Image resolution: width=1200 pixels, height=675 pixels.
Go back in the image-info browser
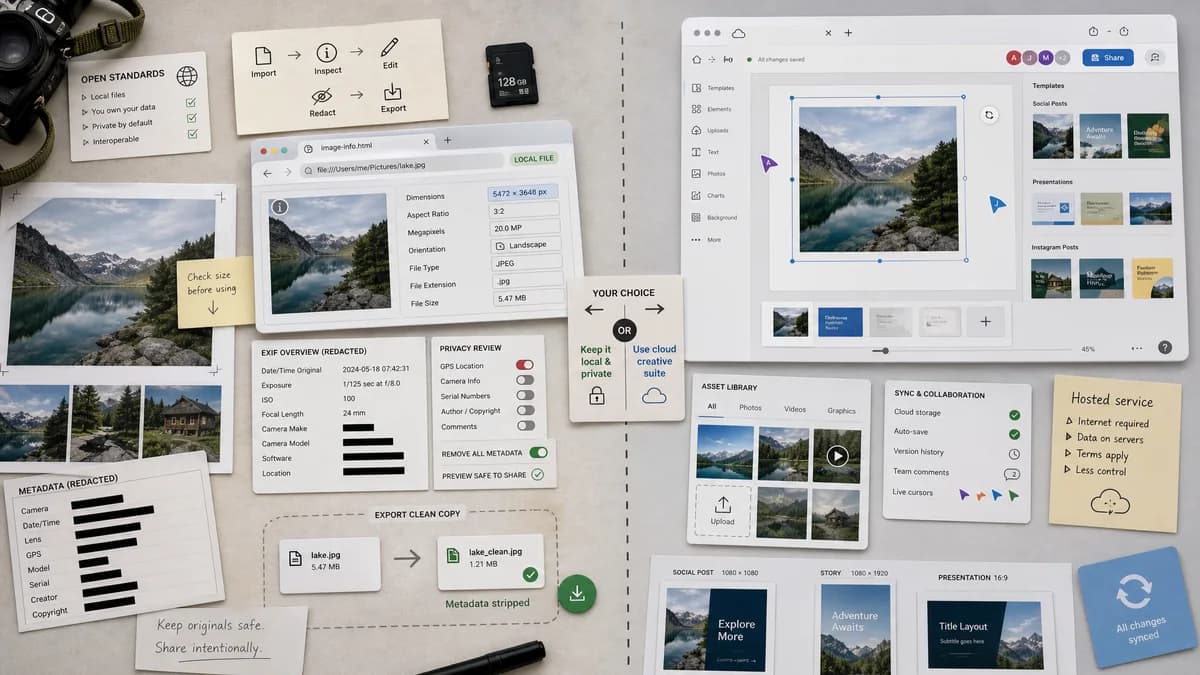[267, 173]
